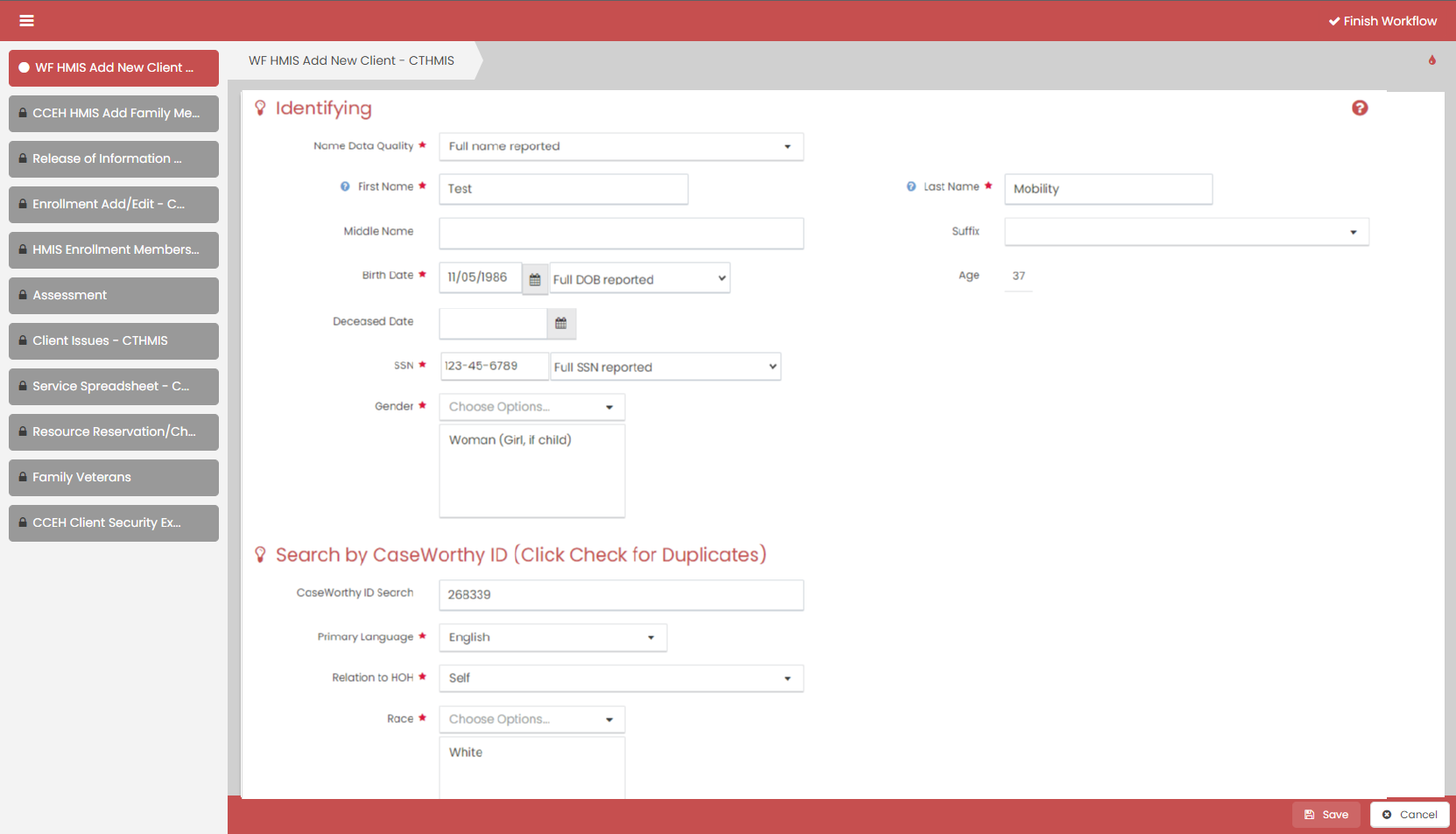1456x834 pixels.
Task: Click Finish Workflow
Action: pos(1382,21)
